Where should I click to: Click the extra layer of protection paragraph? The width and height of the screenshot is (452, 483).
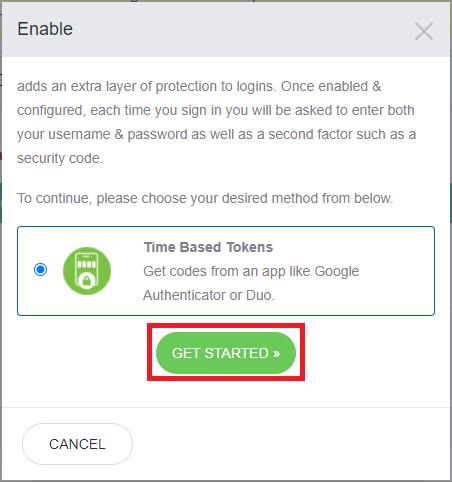[x=217, y=122]
